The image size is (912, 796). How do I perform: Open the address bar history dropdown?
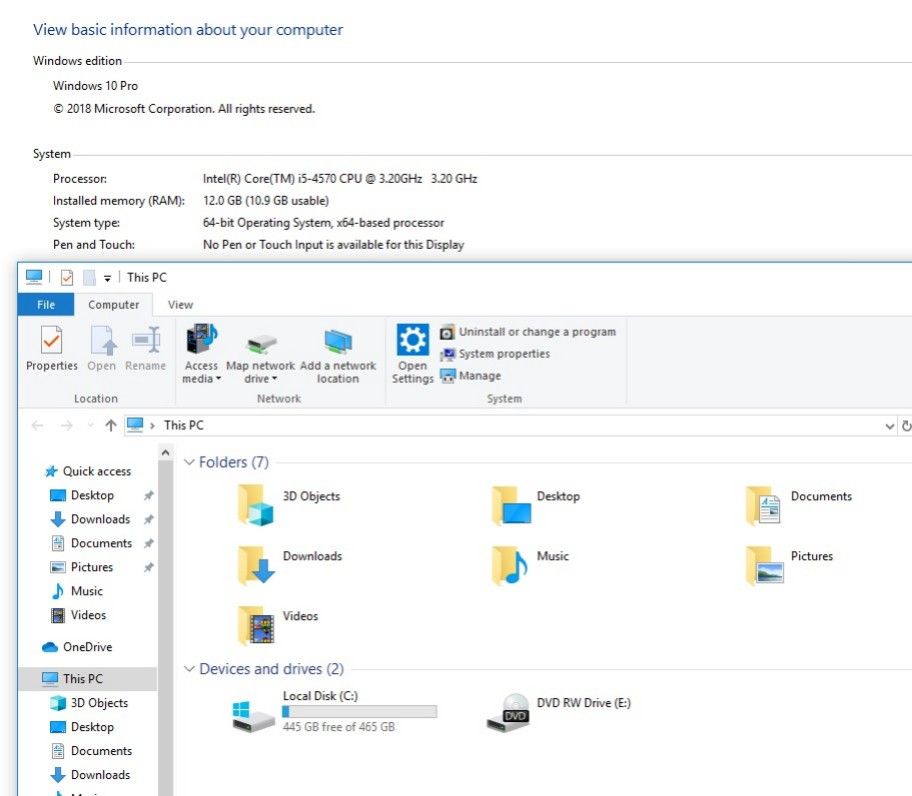tap(889, 426)
